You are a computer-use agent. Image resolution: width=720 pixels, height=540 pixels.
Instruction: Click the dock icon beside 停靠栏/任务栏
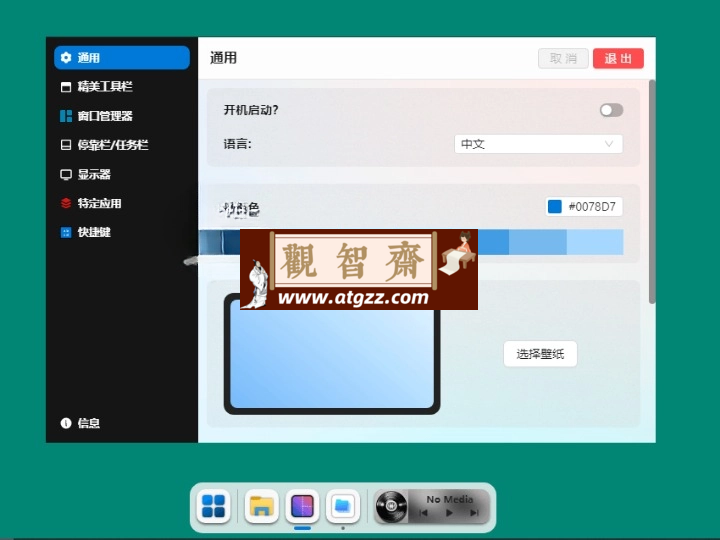pyautogui.click(x=66, y=145)
